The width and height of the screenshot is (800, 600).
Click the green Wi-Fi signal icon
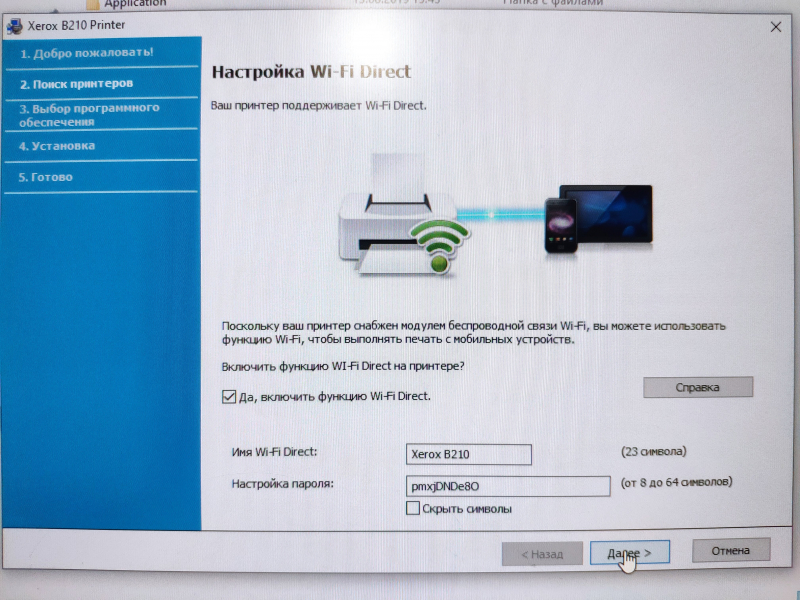pyautogui.click(x=440, y=245)
